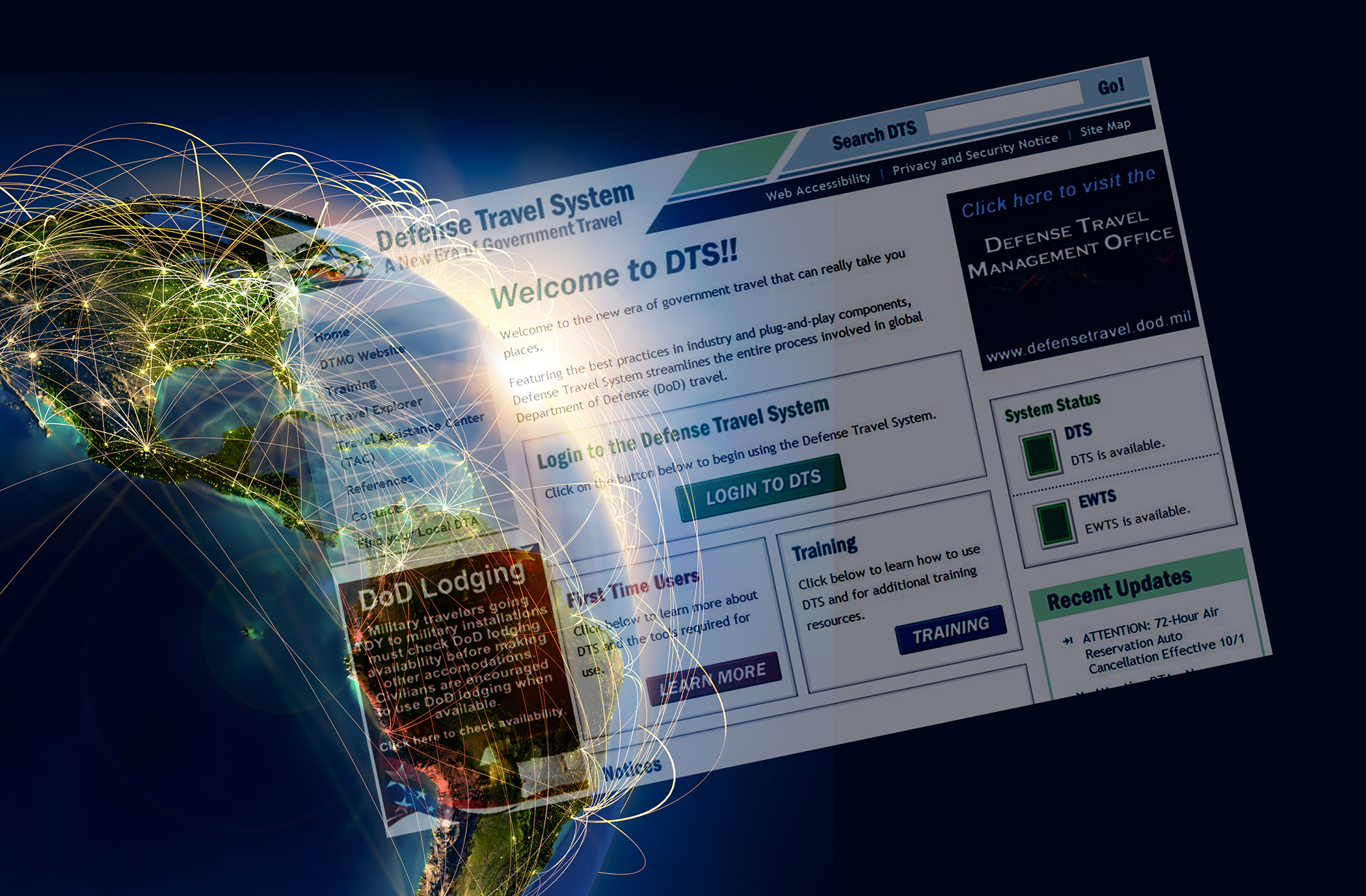Open the Web Accessibility link
This screenshot has height=896, width=1366.
point(818,186)
